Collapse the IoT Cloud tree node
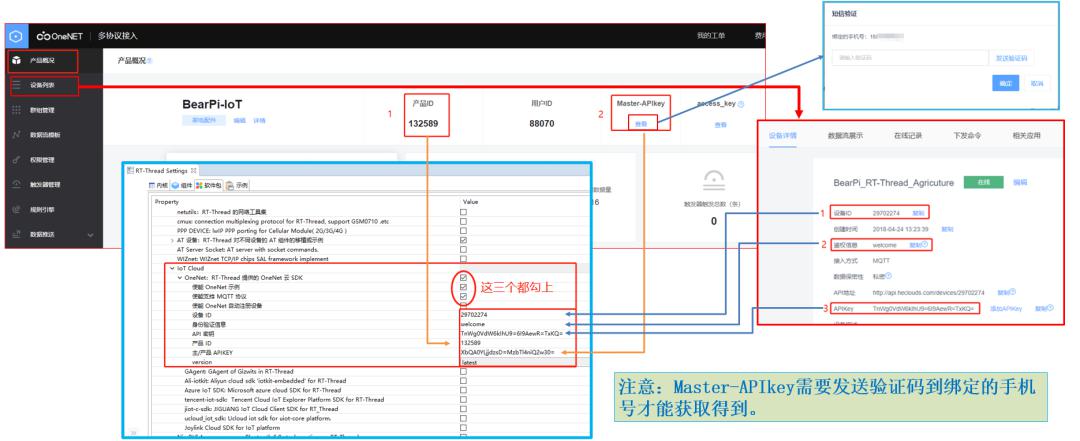Screen dimensions: 1080x441 click(x=172, y=268)
